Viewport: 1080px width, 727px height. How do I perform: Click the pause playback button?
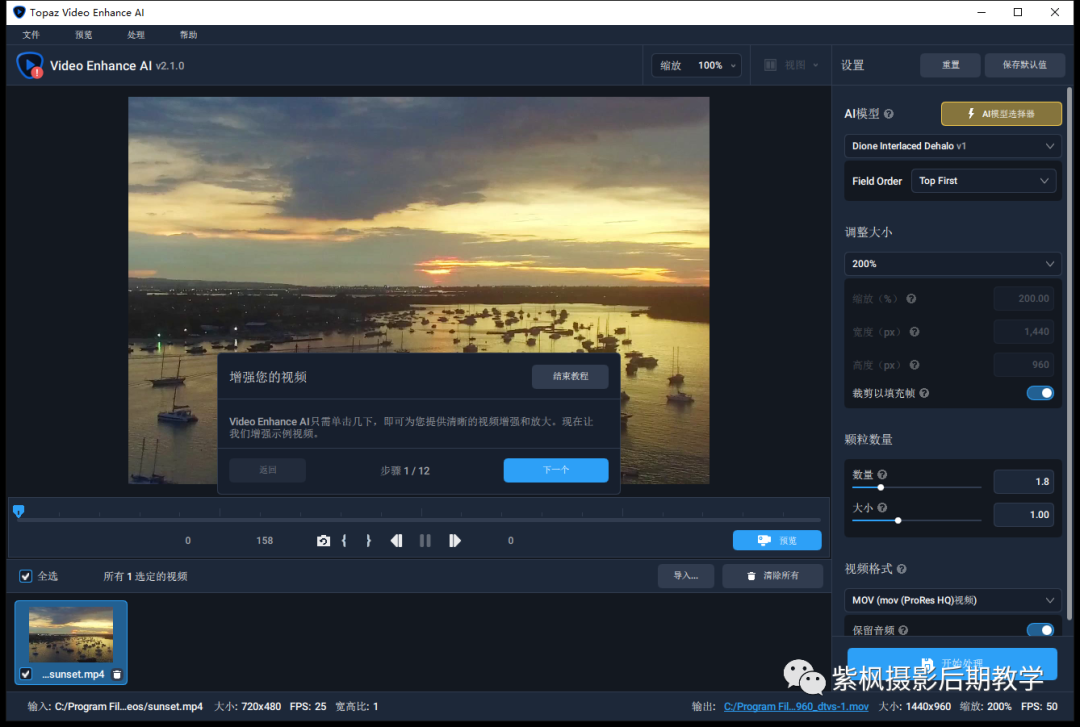pos(425,541)
